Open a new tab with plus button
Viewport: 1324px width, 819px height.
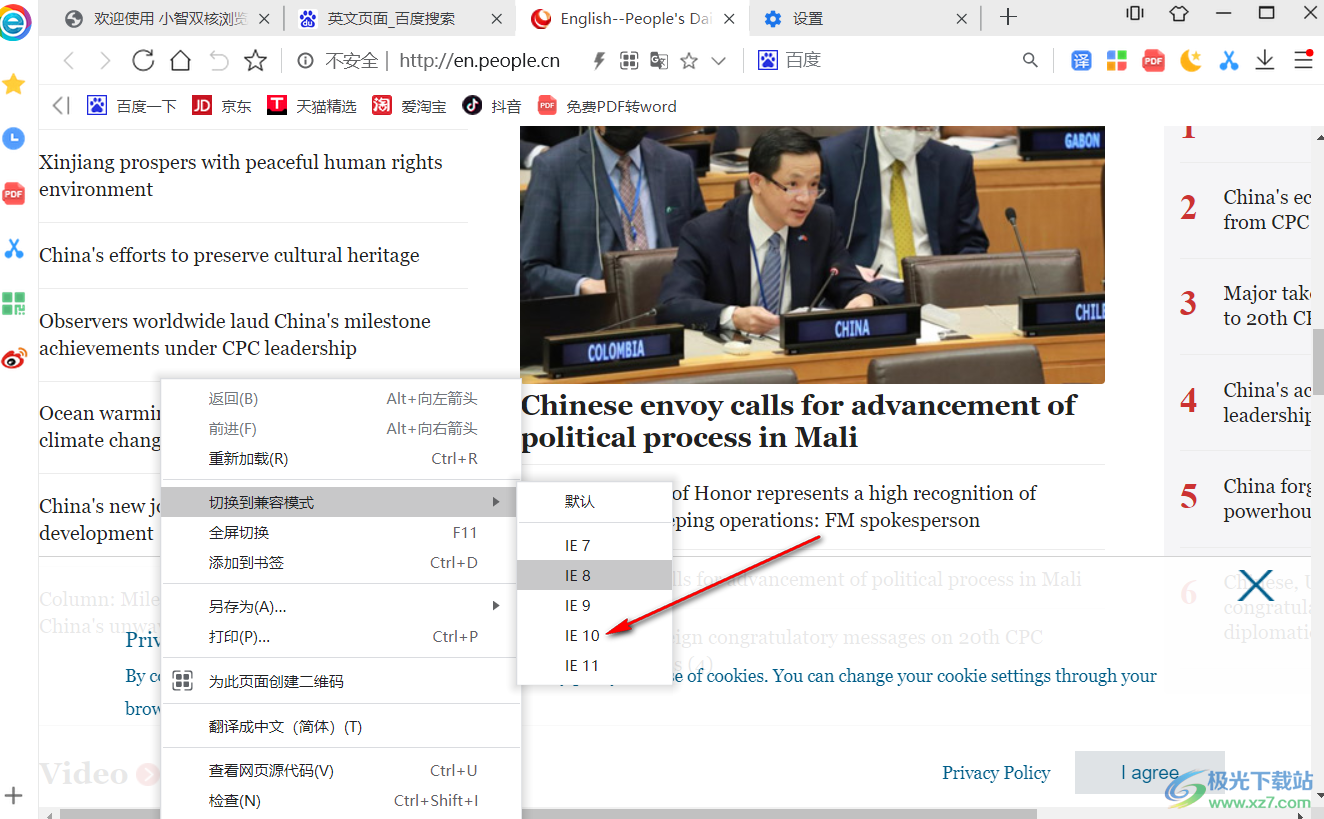pyautogui.click(x=1008, y=17)
